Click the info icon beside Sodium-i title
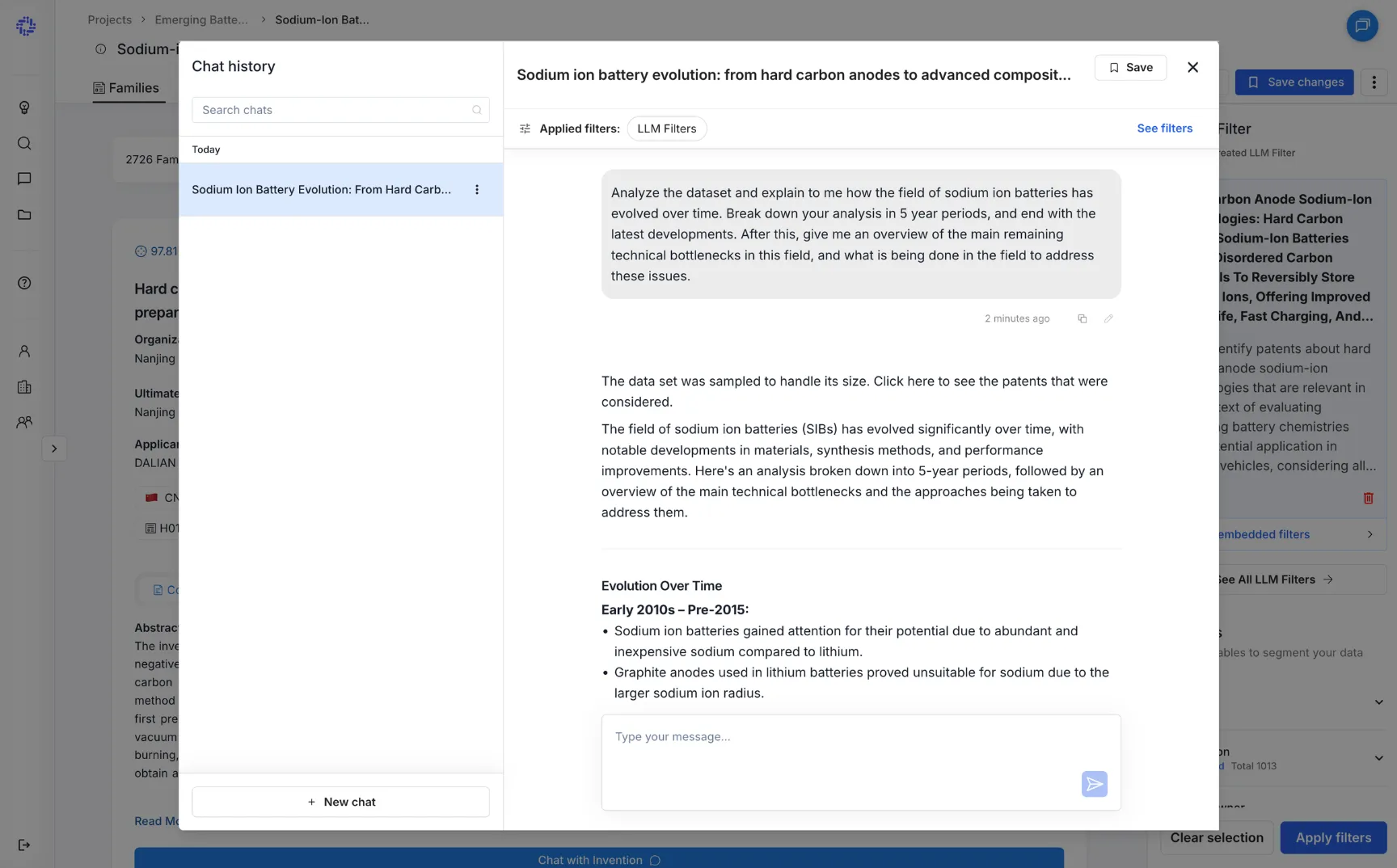1397x868 pixels. coord(100,48)
